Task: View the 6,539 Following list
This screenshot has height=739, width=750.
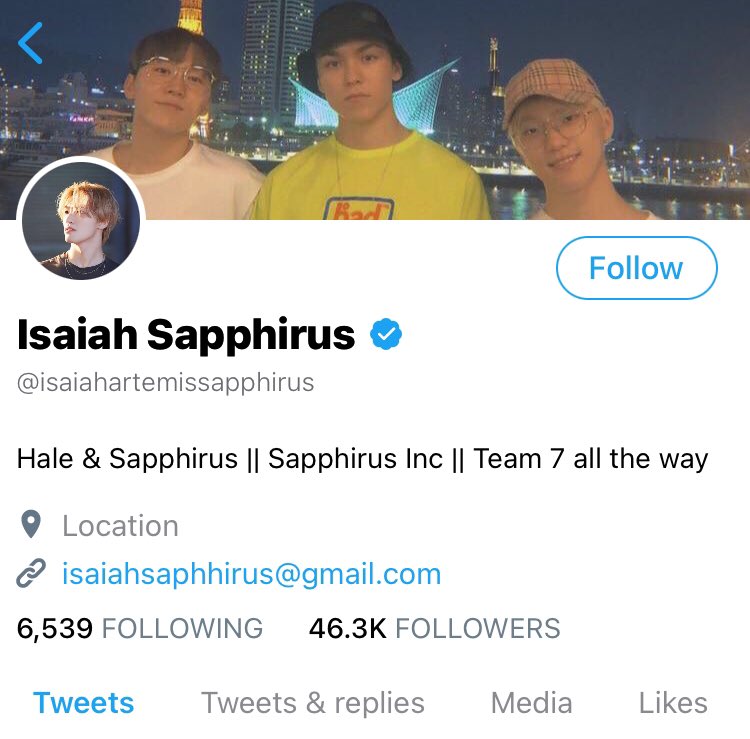Action: [x=140, y=628]
